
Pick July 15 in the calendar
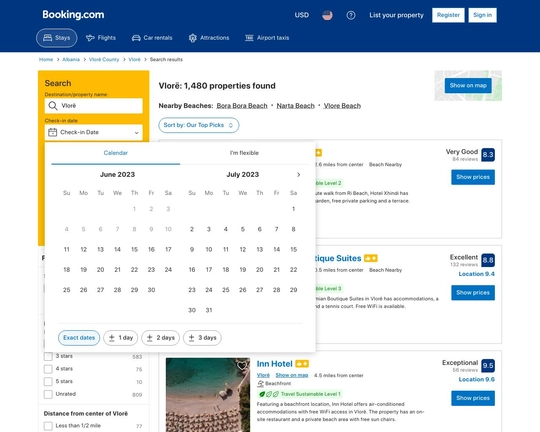[293, 249]
